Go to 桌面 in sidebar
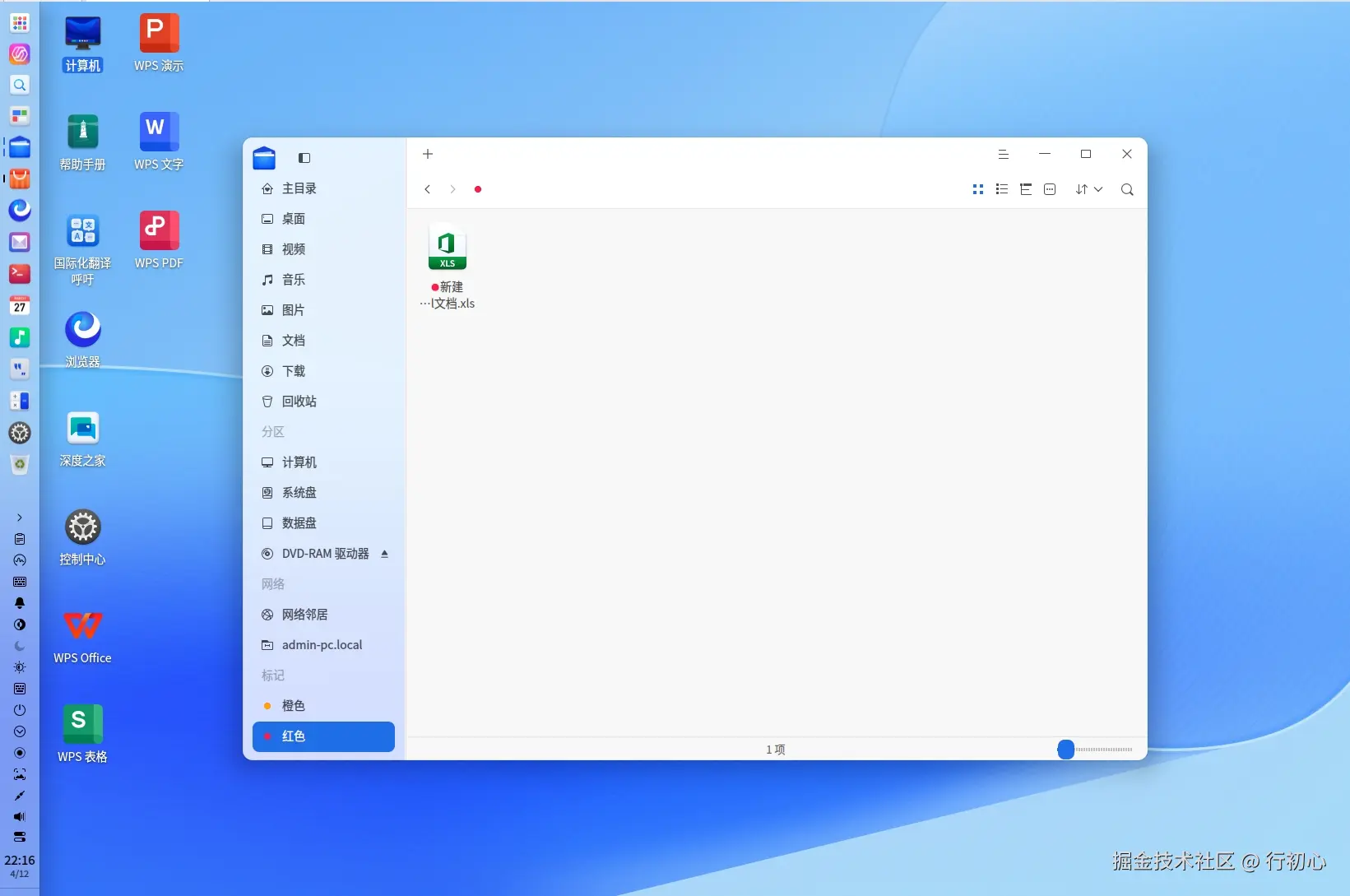Viewport: 1350px width, 896px height. click(323, 219)
